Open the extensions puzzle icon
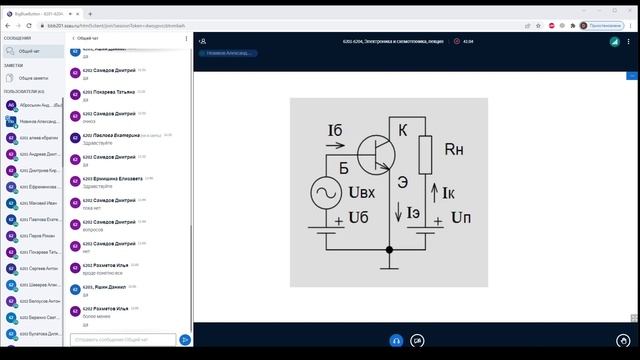The width and height of the screenshot is (640, 360). pyautogui.click(x=573, y=26)
